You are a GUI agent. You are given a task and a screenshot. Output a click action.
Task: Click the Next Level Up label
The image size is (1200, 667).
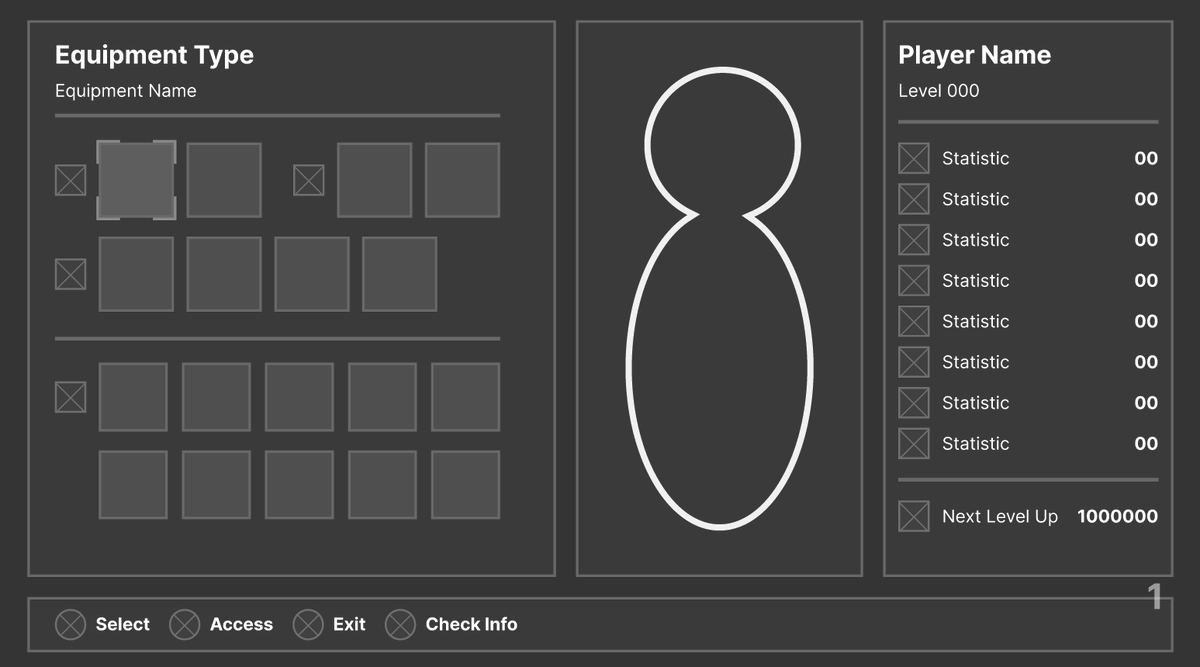click(x=1000, y=517)
